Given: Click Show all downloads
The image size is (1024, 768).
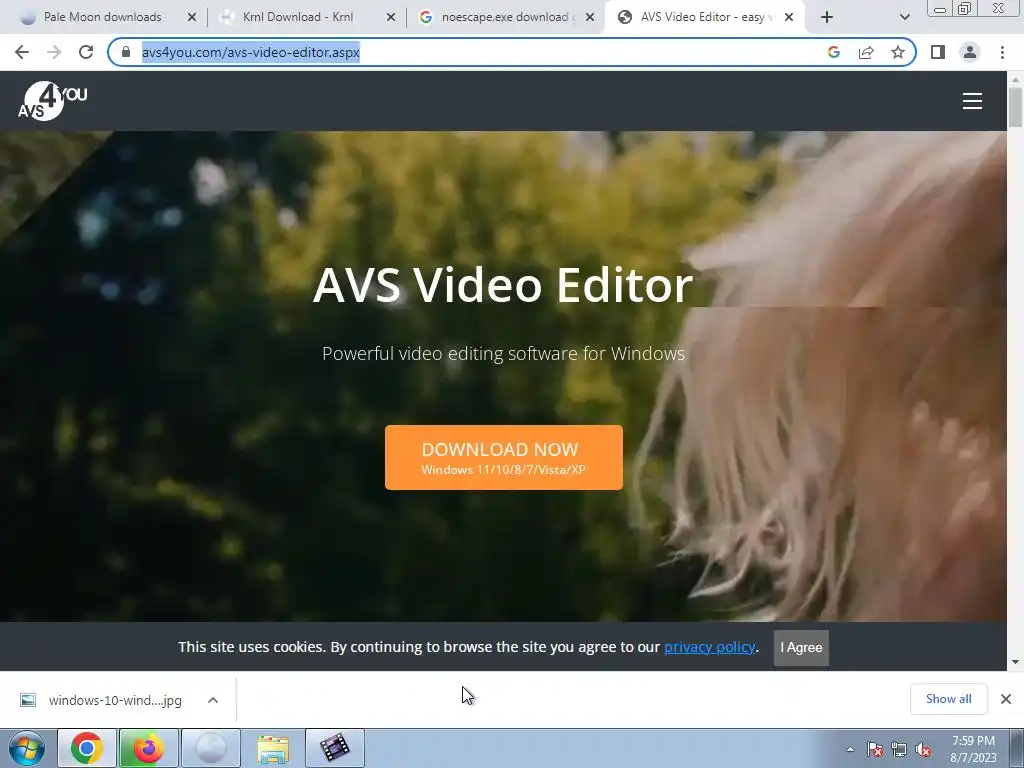Looking at the screenshot, I should click(x=948, y=699).
